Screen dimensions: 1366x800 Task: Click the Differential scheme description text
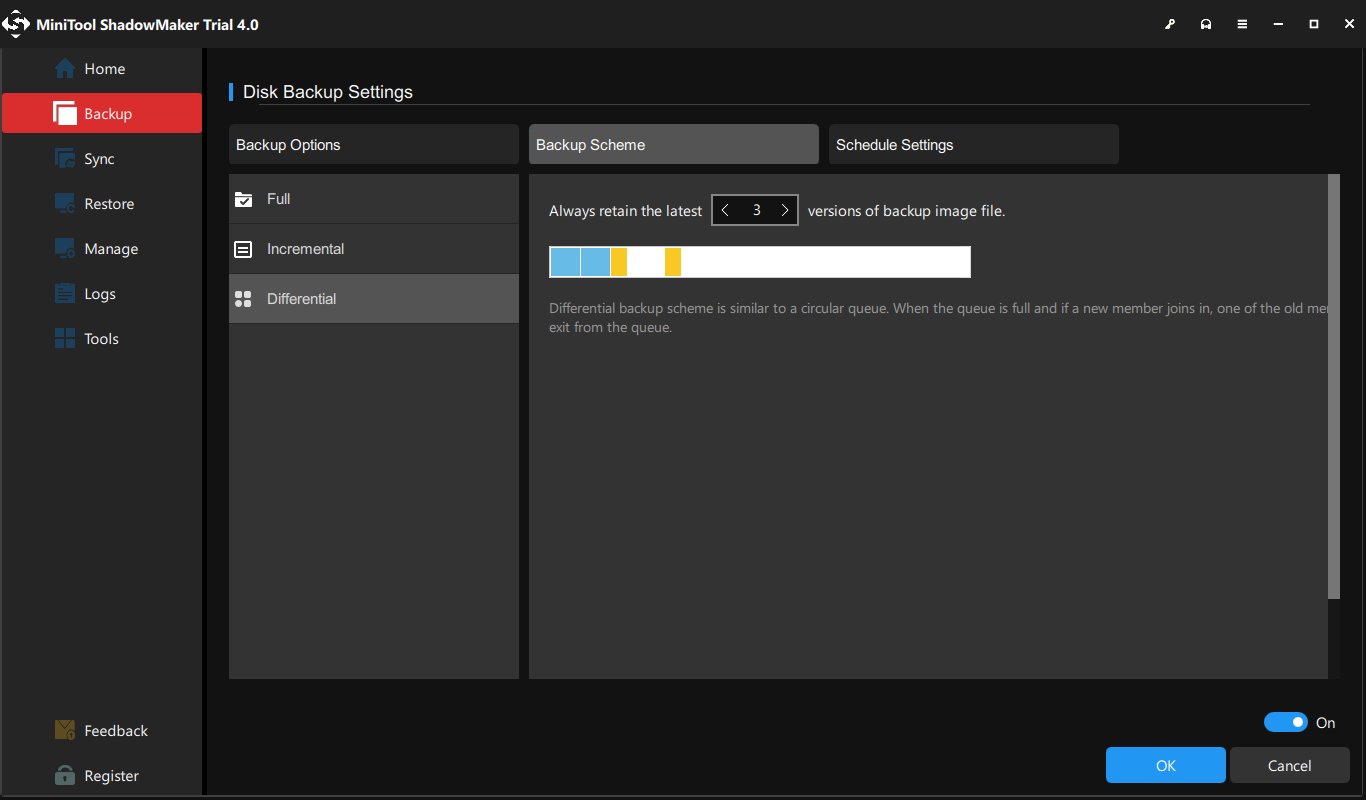coord(939,318)
